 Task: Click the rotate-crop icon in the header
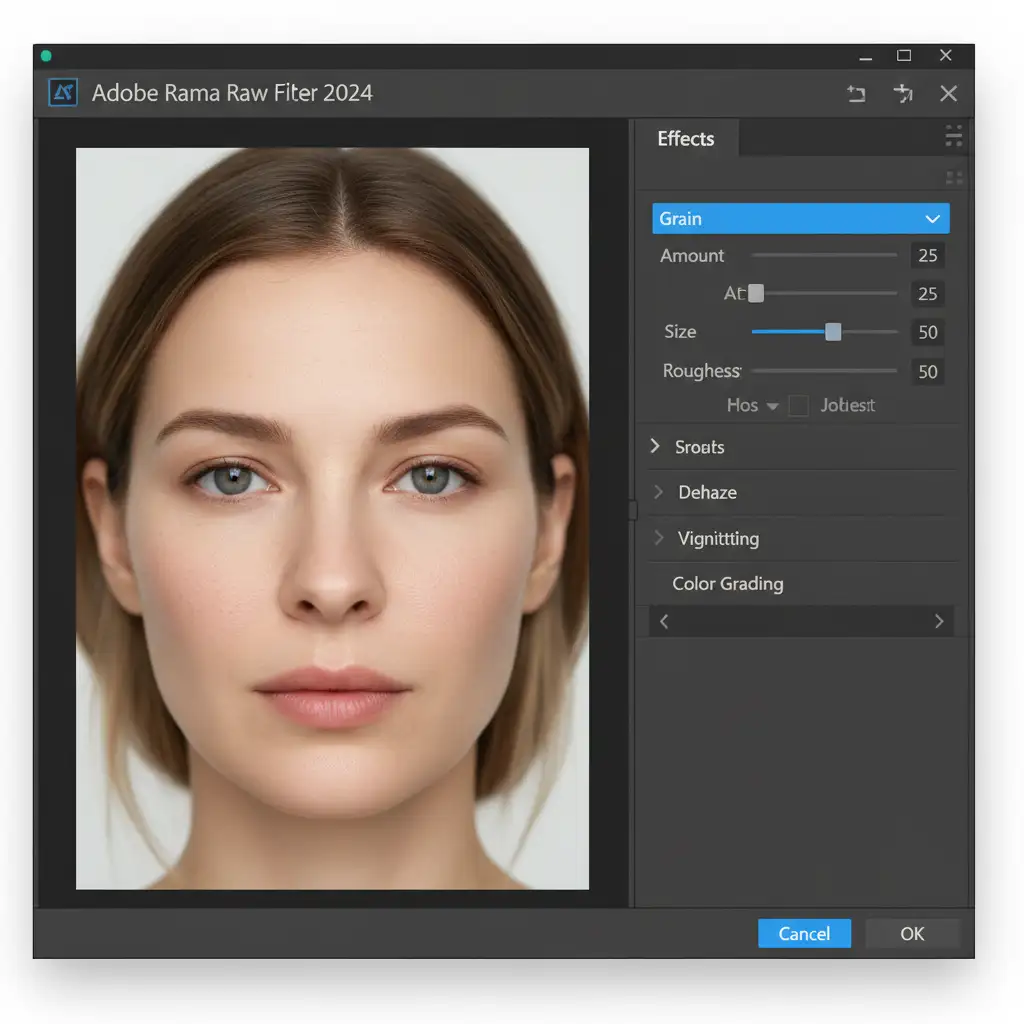pos(856,93)
